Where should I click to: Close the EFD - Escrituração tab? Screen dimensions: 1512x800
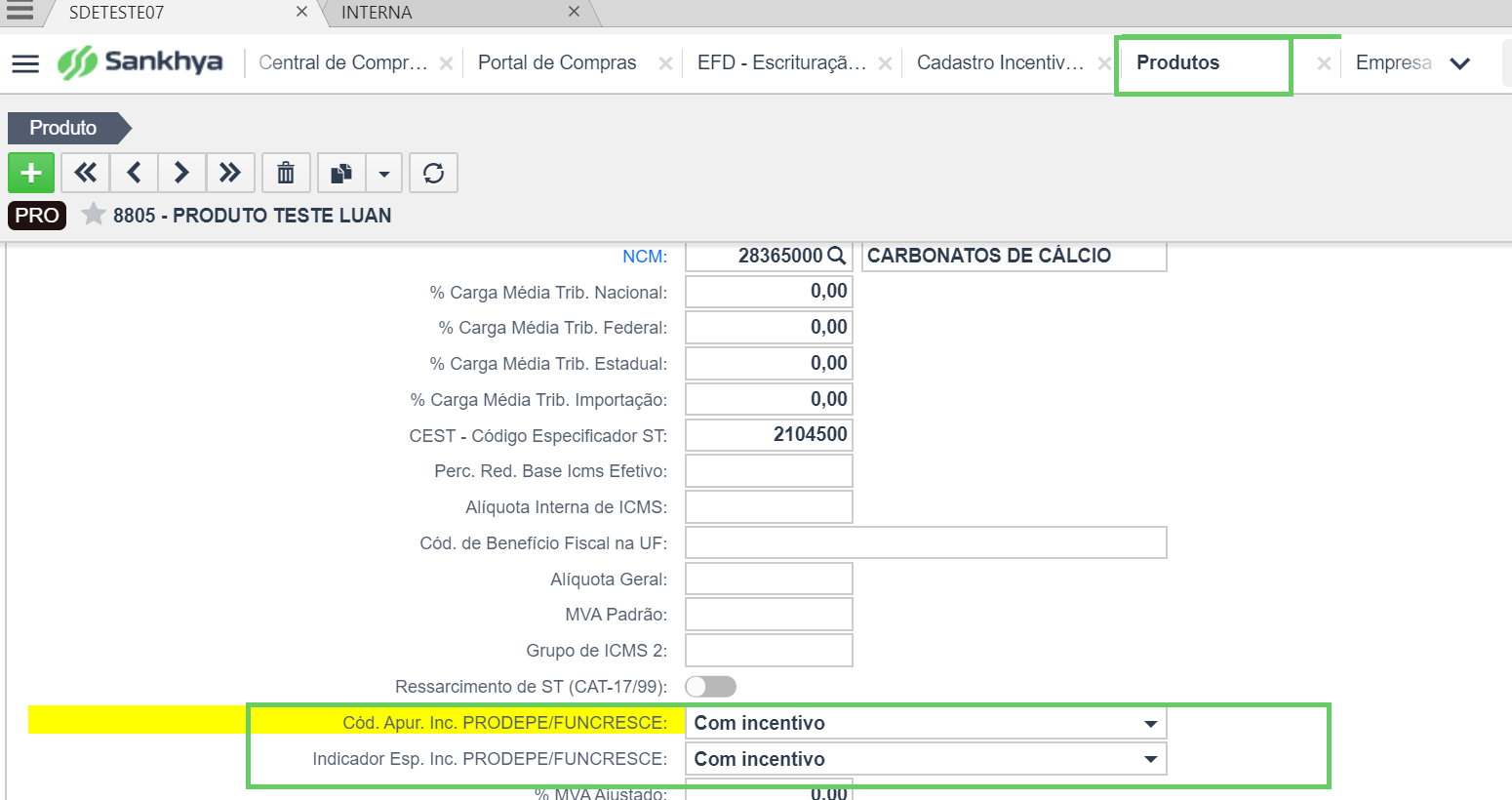tap(885, 63)
